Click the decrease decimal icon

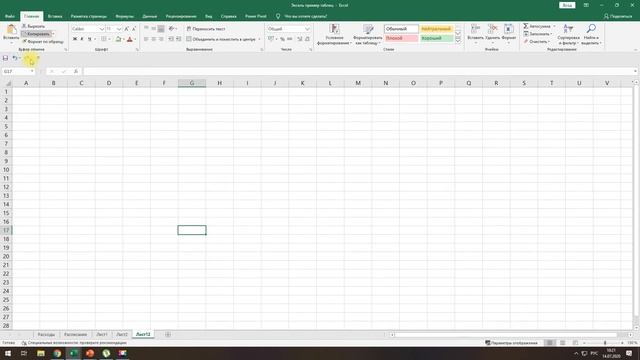click(x=307, y=39)
